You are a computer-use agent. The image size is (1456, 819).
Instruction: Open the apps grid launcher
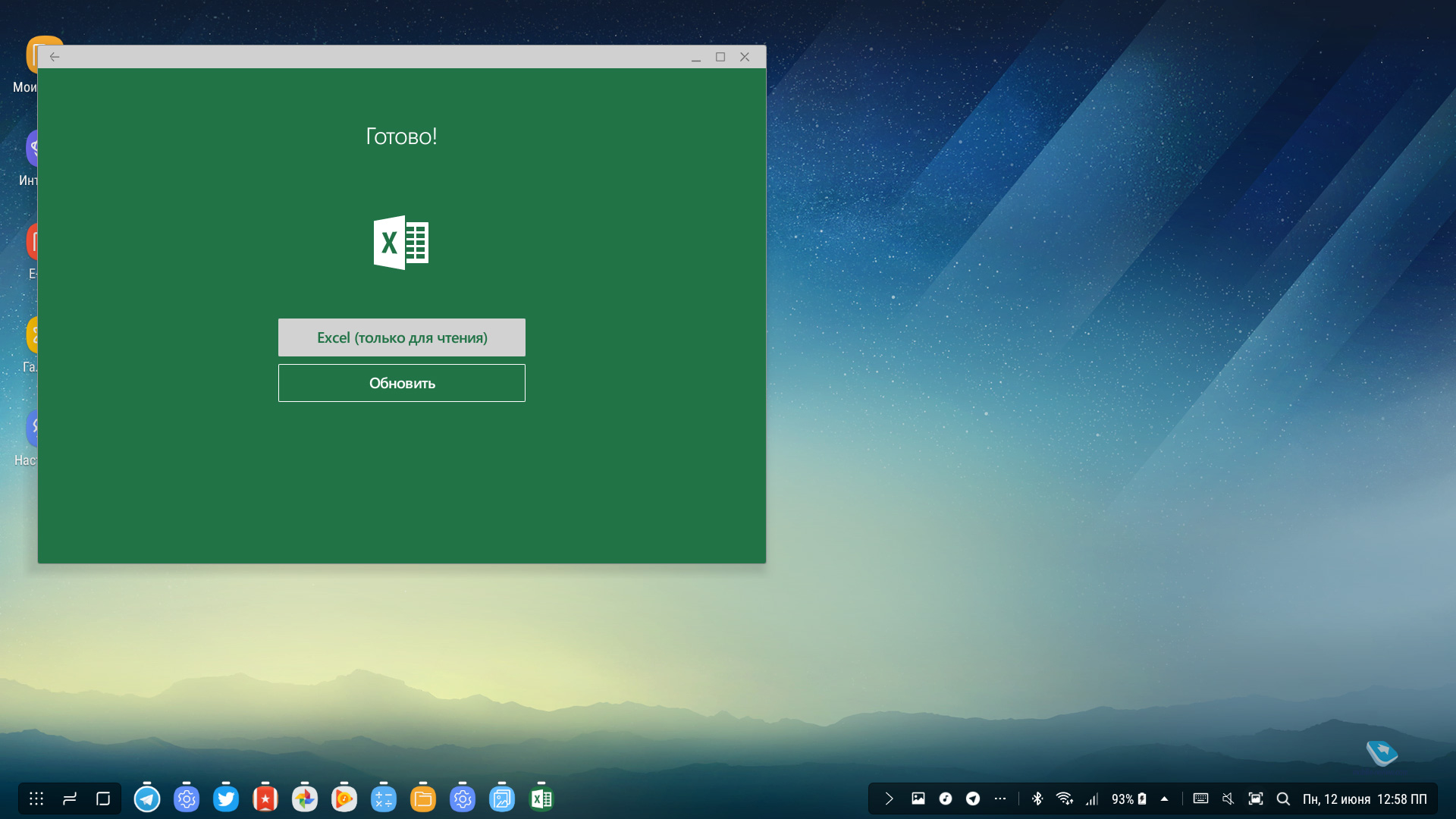[x=36, y=799]
